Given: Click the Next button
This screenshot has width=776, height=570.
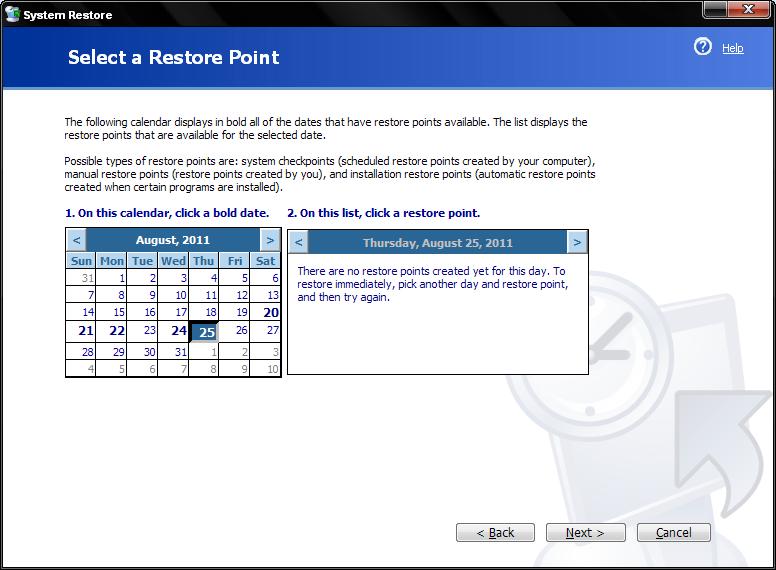Looking at the screenshot, I should pos(584,532).
